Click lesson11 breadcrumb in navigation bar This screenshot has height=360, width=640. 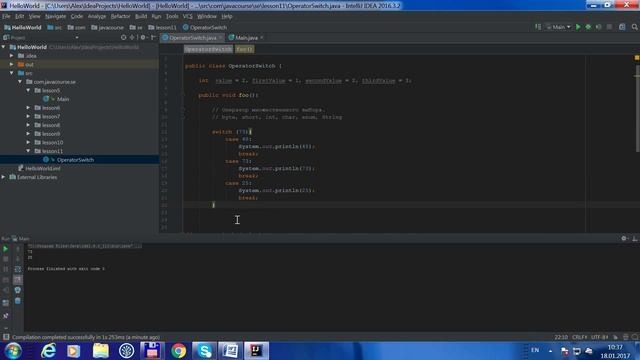[162, 27]
